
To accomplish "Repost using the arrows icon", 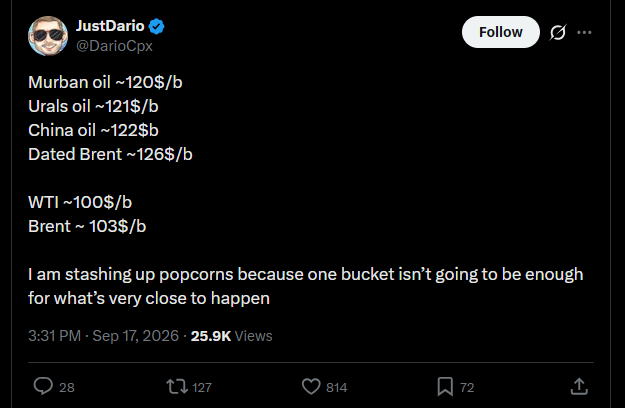I will point(177,386).
